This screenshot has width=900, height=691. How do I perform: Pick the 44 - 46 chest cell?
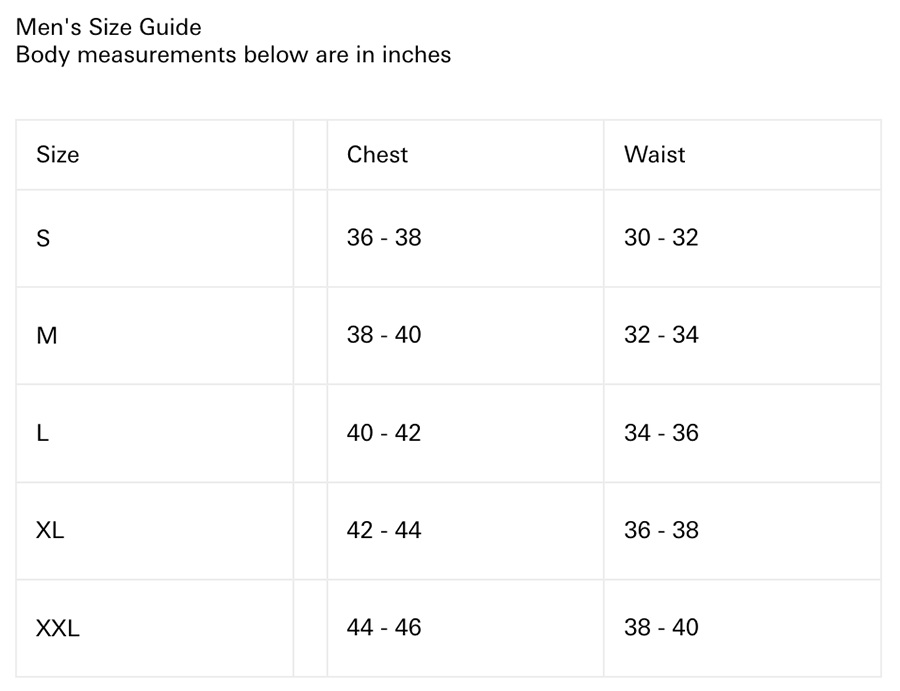click(384, 628)
